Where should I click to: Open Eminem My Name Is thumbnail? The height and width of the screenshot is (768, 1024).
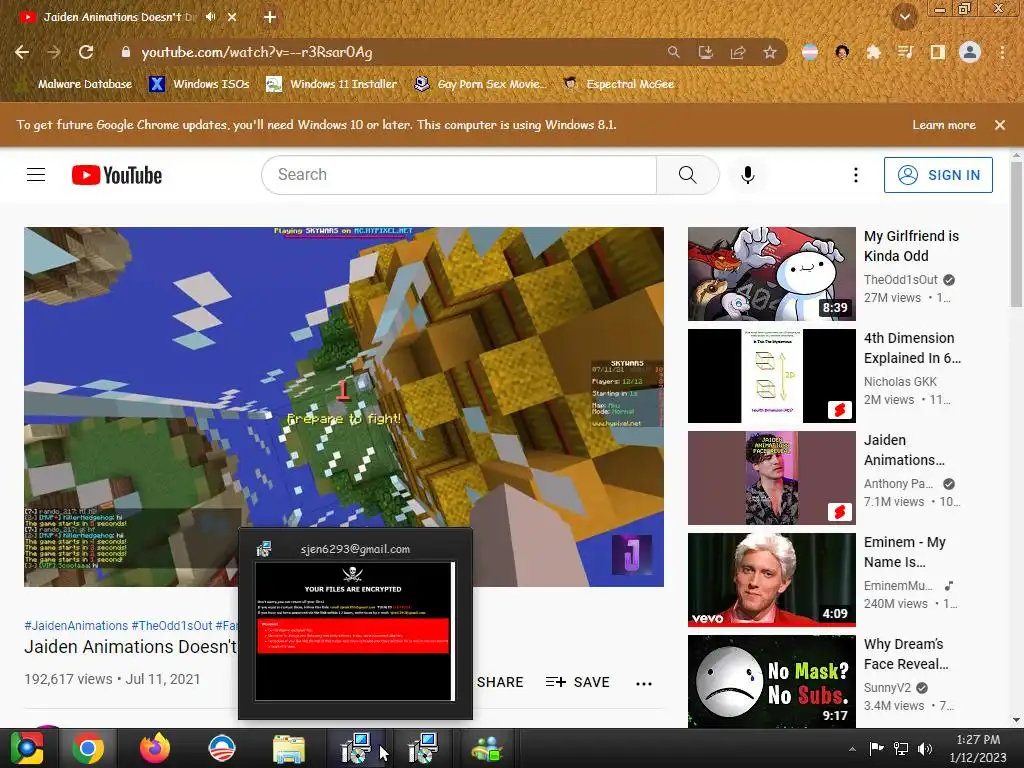[771, 580]
